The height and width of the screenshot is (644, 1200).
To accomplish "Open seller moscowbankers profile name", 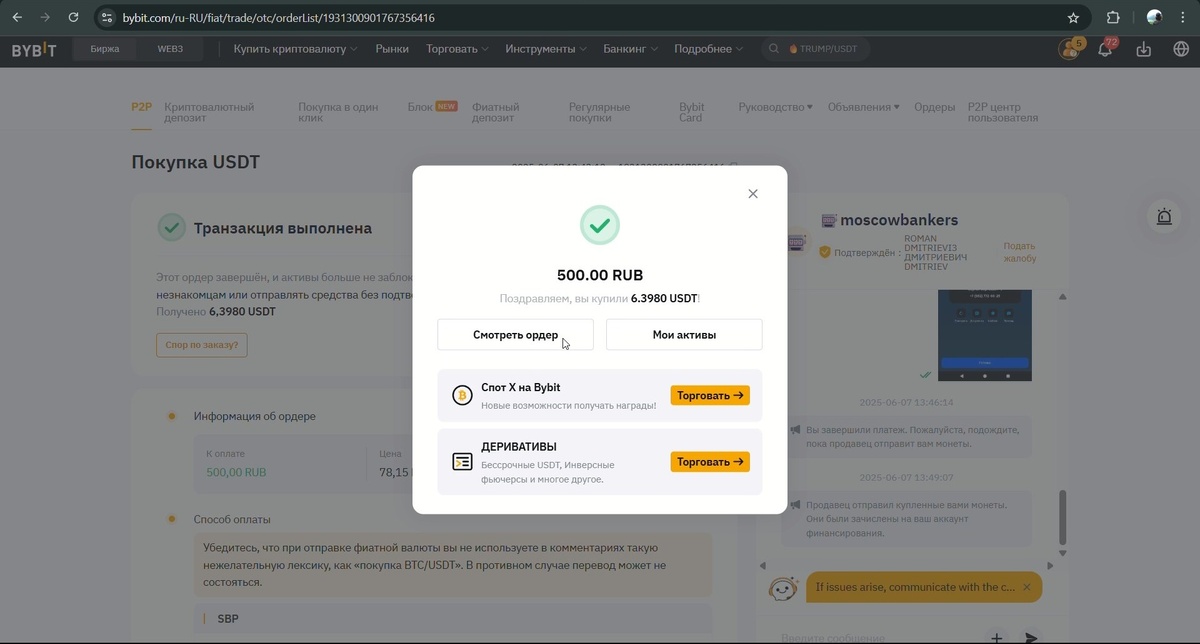I will (899, 220).
